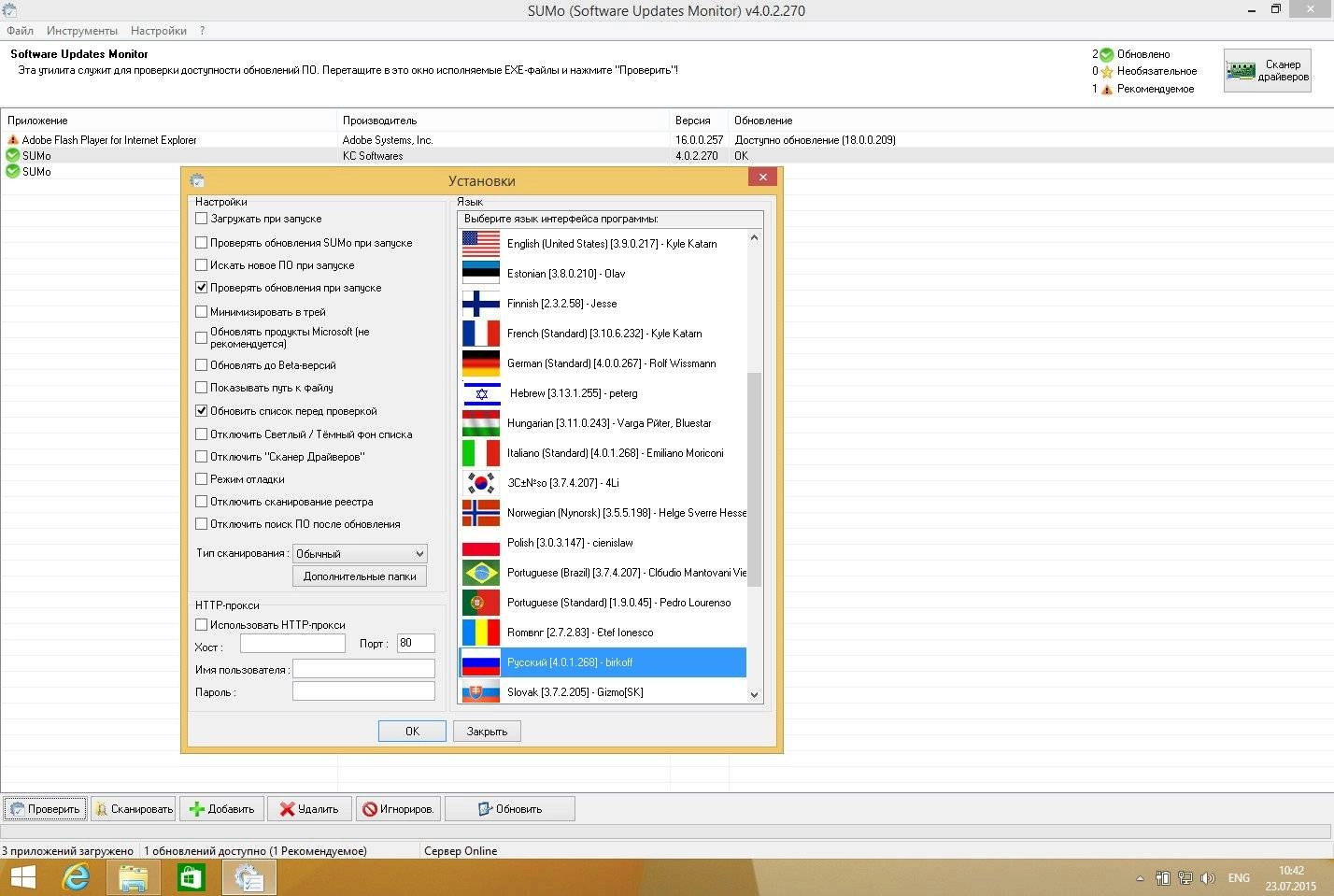Image resolution: width=1334 pixels, height=896 pixels.
Task: Click the volume icon in system tray
Action: pyautogui.click(x=1207, y=878)
